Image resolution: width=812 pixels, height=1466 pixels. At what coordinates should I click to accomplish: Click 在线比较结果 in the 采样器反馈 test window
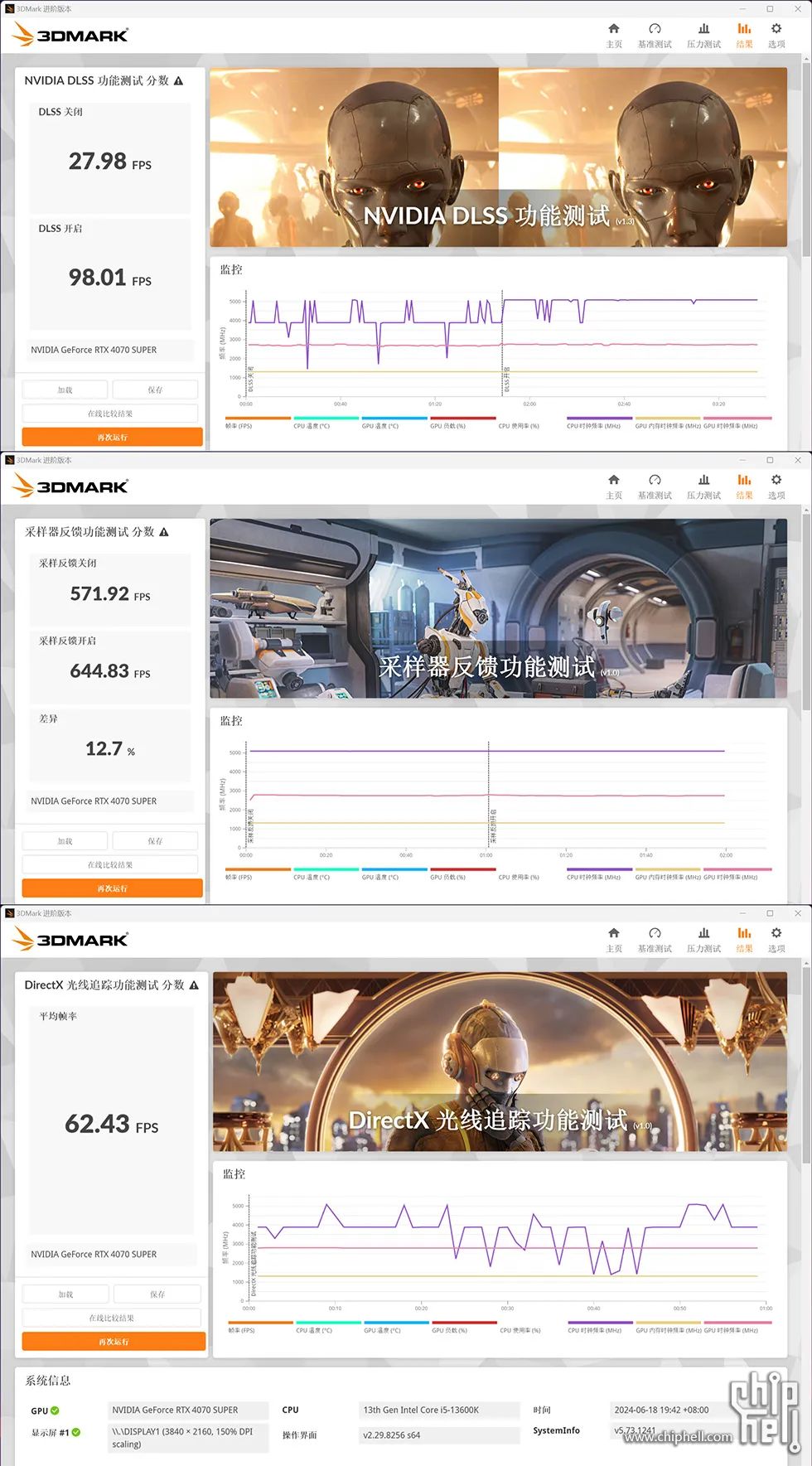(110, 864)
